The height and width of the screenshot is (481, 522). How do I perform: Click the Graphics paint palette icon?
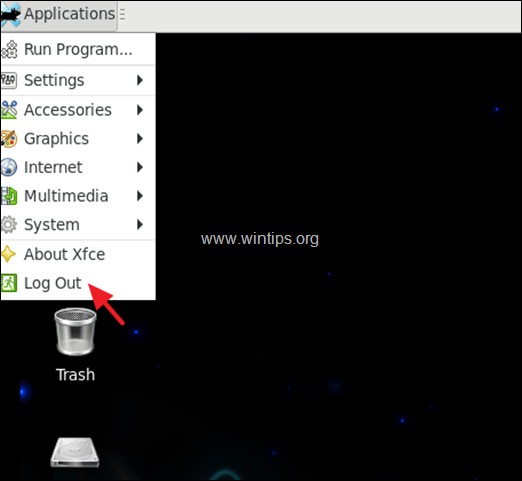click(x=9, y=139)
